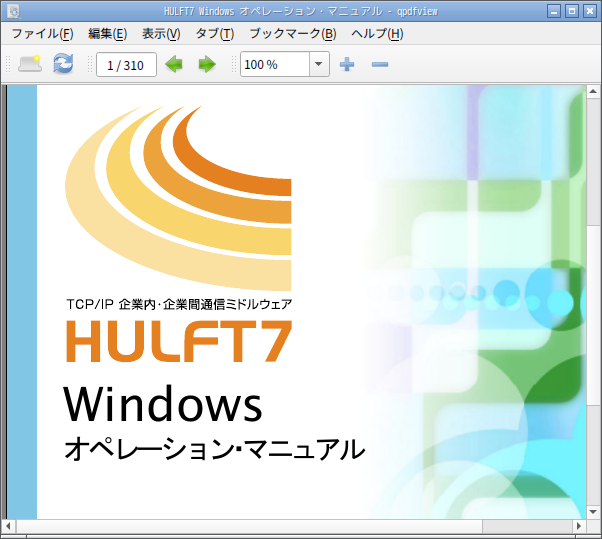Image resolution: width=602 pixels, height=539 pixels.
Task: Click the HULFT7 orange logo text
Action: click(179, 341)
